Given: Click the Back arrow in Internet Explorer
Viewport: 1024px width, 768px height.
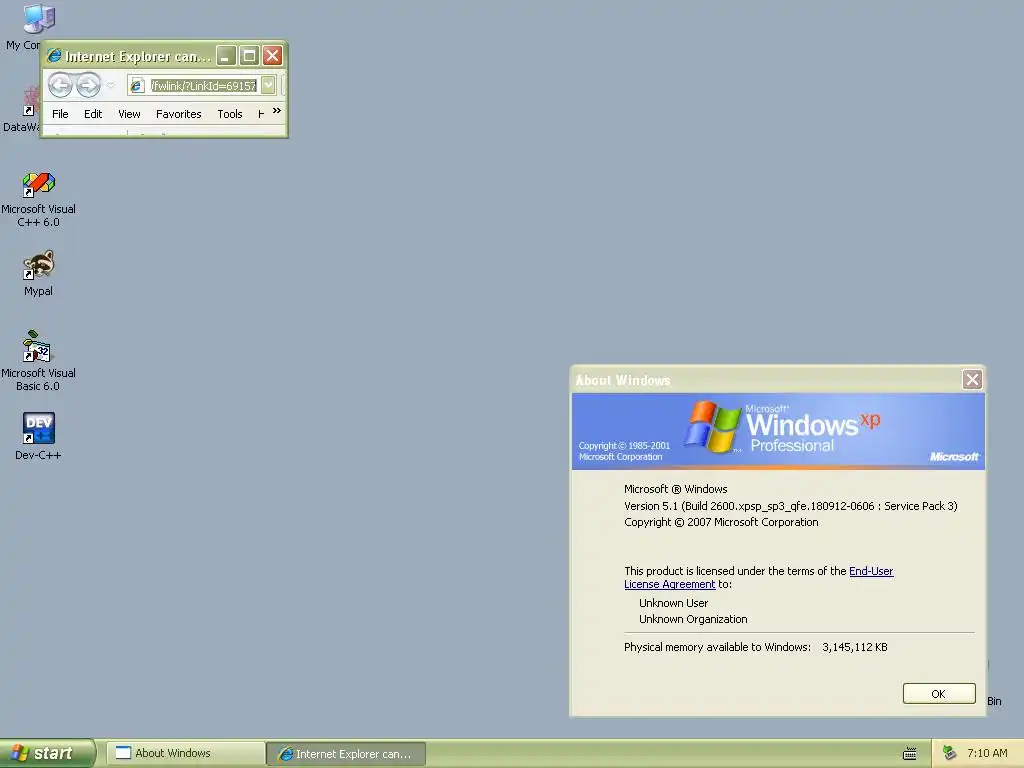Looking at the screenshot, I should pyautogui.click(x=60, y=85).
